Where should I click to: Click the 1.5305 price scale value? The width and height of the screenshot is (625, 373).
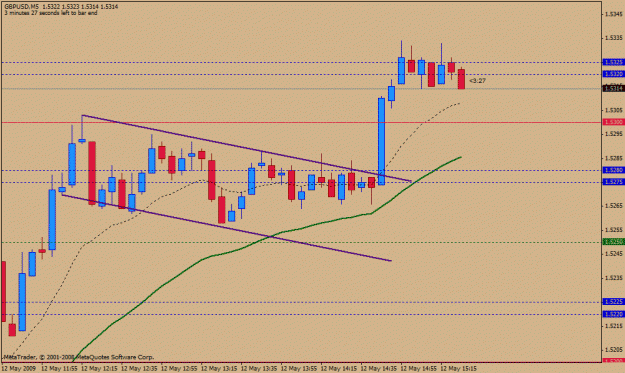[613, 110]
